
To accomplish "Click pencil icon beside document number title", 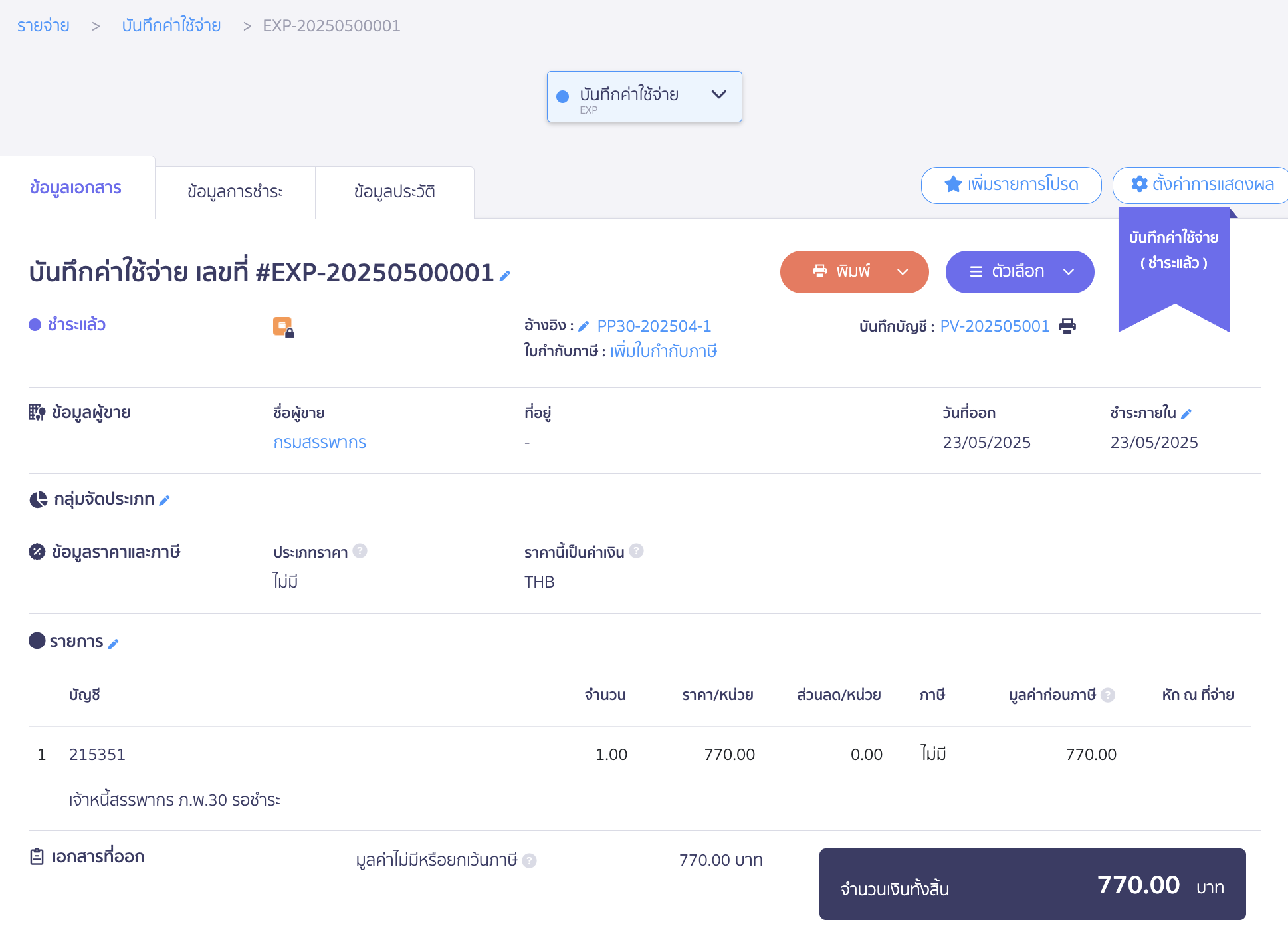I will click(x=504, y=275).
